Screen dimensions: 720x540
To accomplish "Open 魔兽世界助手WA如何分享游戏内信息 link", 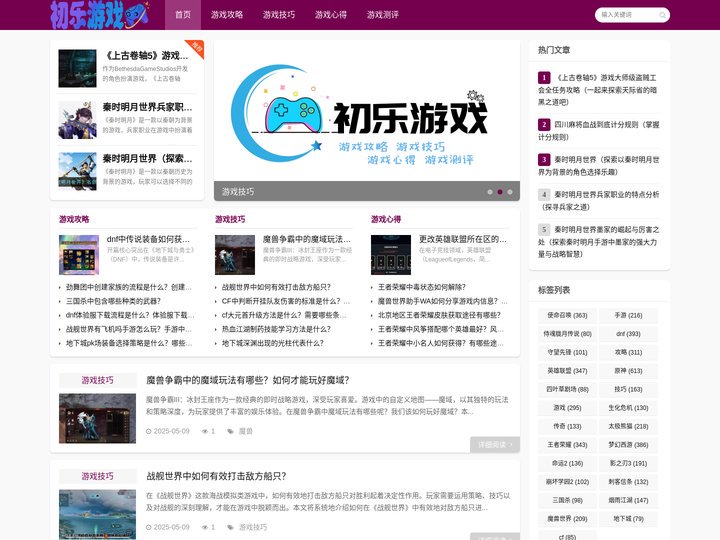I will tap(443, 301).
